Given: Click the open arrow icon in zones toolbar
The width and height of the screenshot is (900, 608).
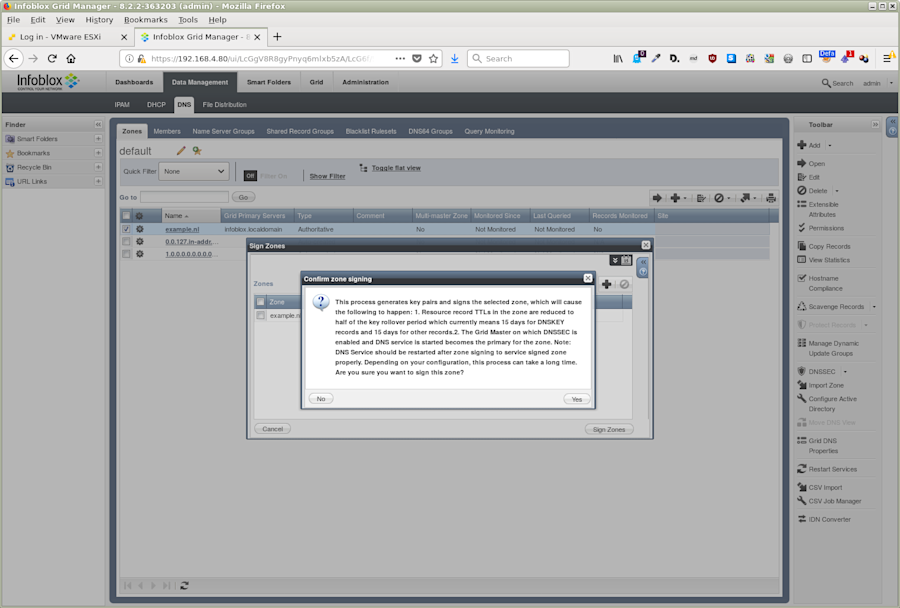Looking at the screenshot, I should 657,198.
